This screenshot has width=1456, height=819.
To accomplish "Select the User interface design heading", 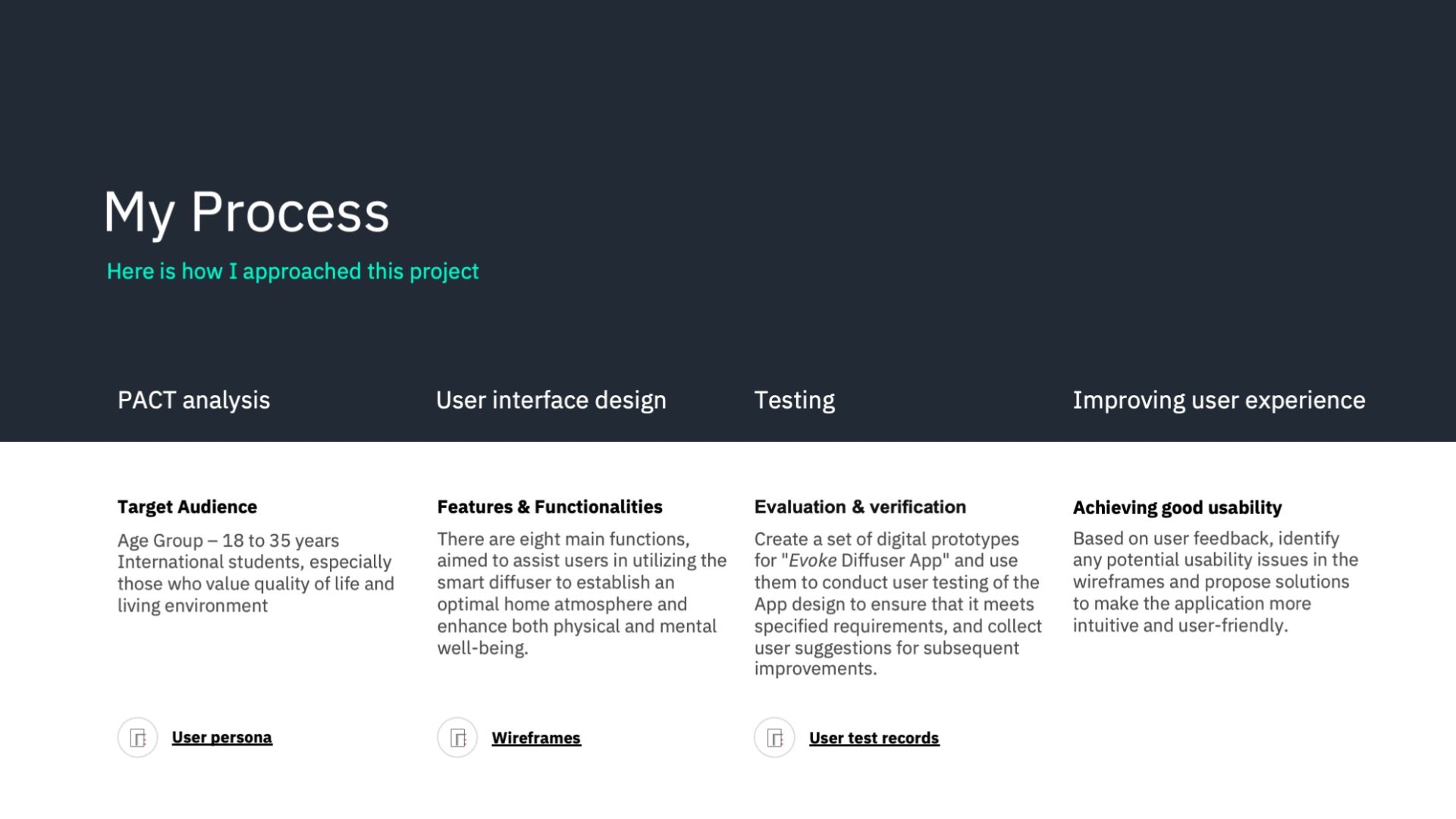I will click(551, 400).
